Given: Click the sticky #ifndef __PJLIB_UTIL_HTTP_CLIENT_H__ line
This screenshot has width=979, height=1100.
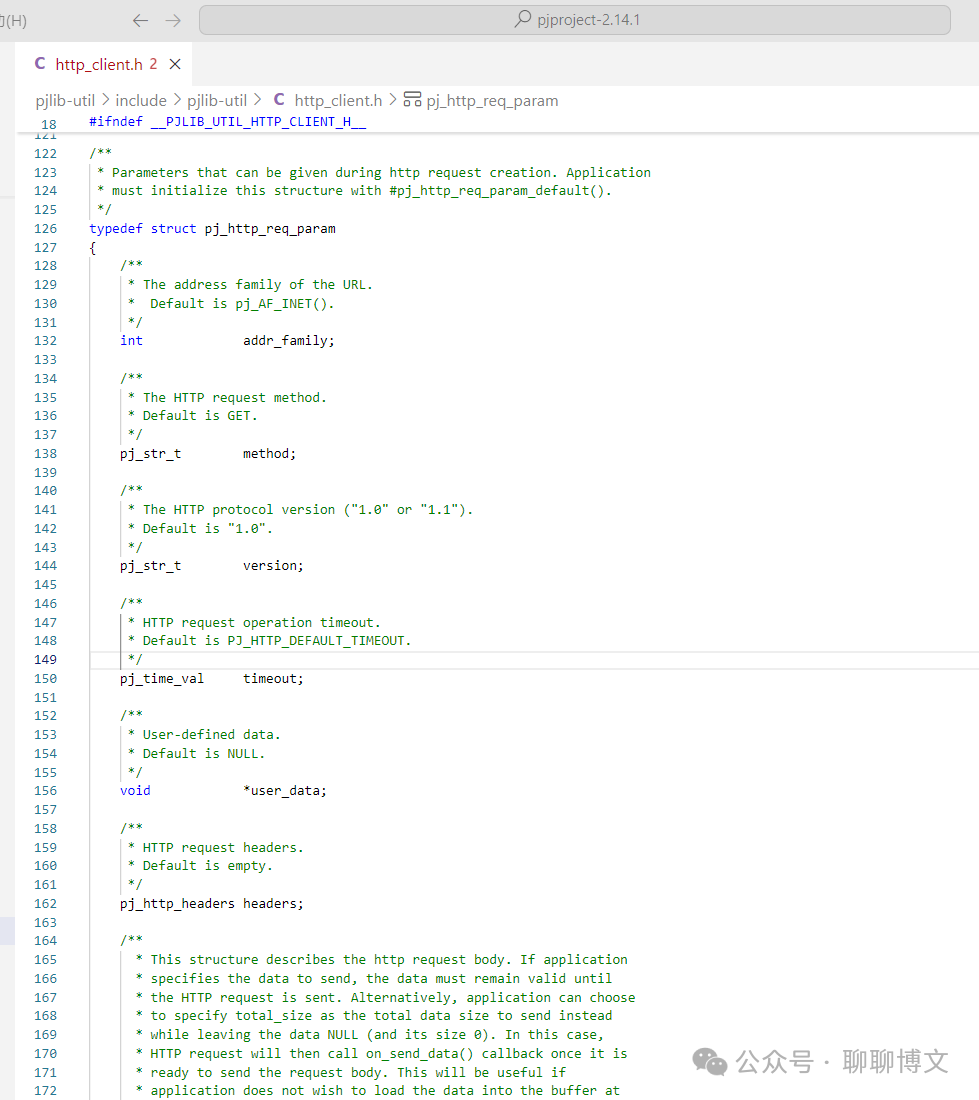Looking at the screenshot, I should [x=227, y=122].
